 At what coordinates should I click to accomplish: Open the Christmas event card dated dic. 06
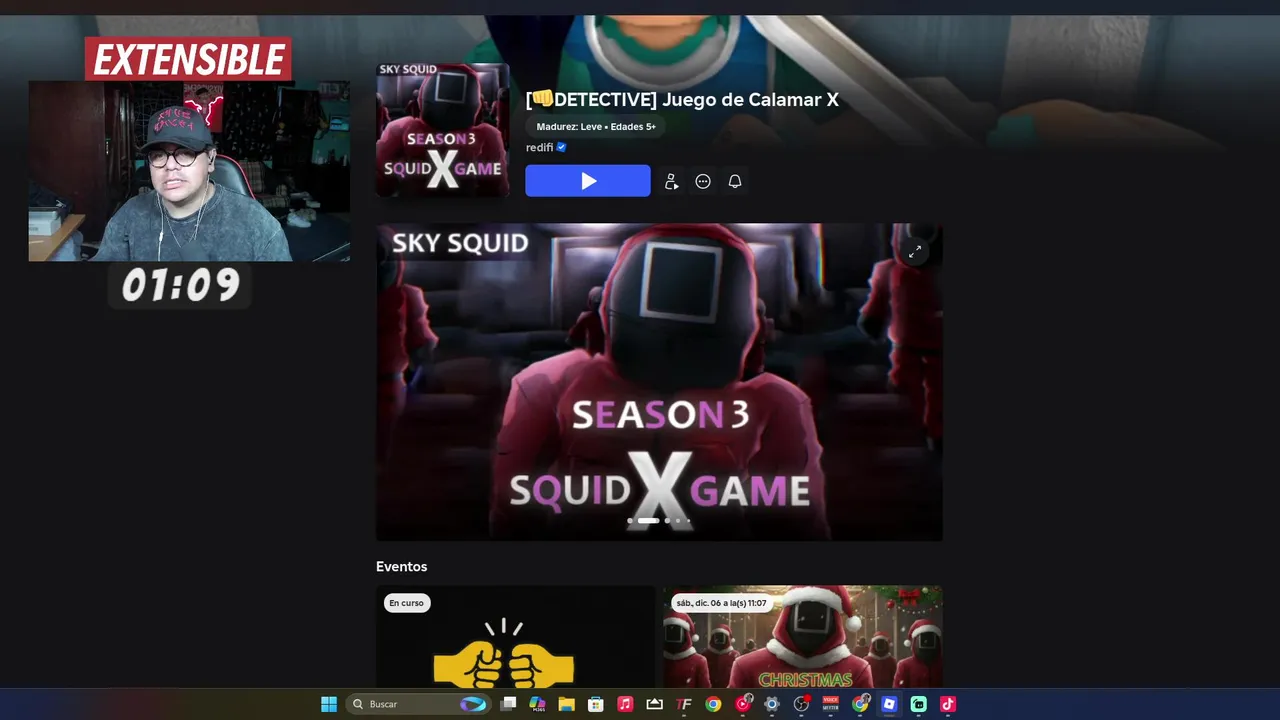point(803,637)
